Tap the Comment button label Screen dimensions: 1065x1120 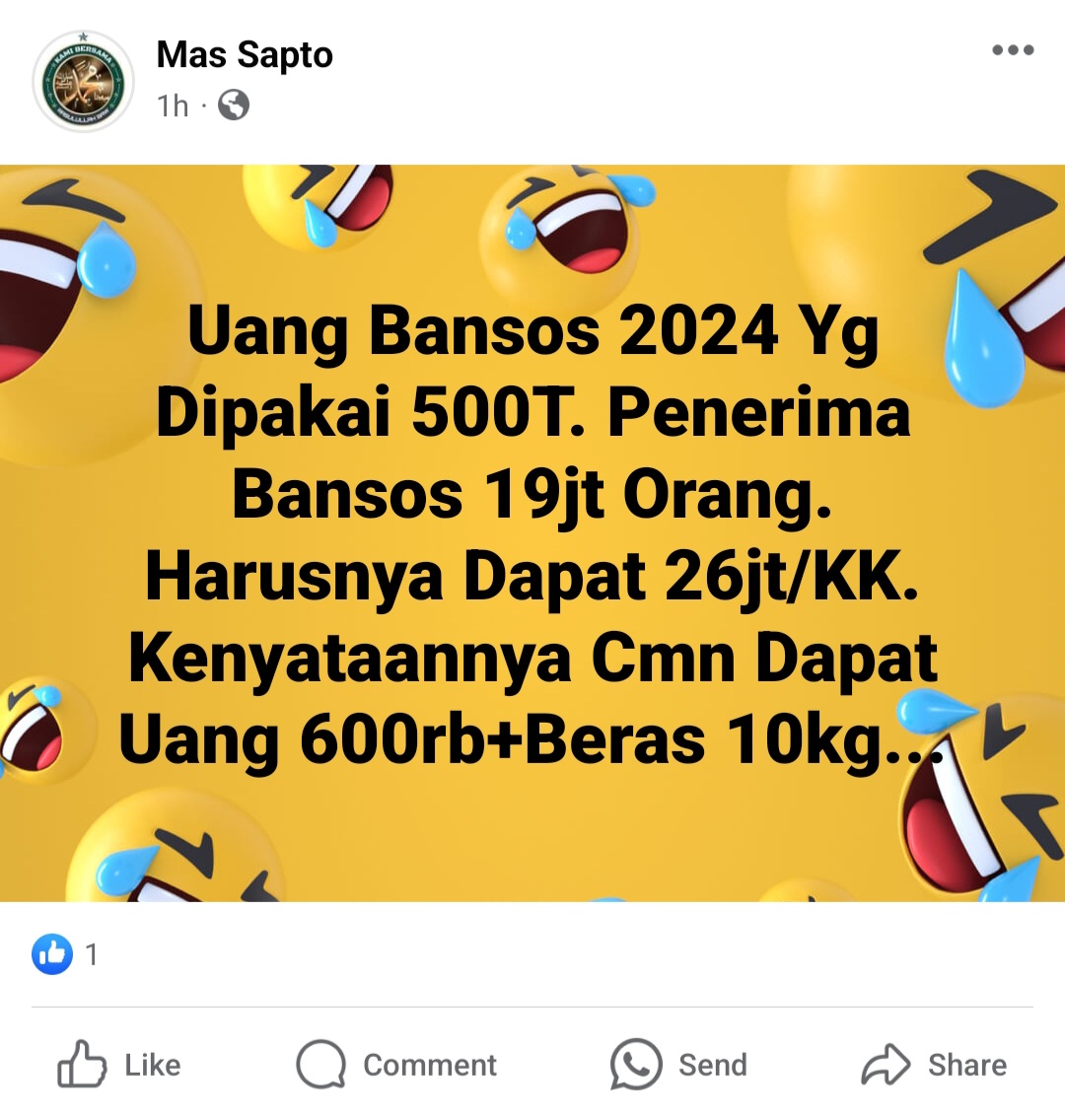(x=429, y=1065)
